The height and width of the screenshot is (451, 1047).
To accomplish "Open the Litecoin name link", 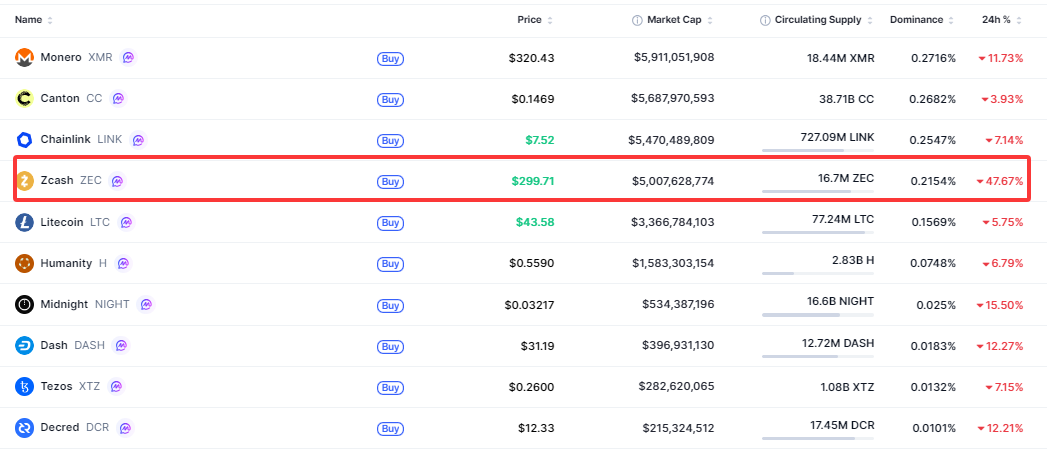I will coord(62,222).
